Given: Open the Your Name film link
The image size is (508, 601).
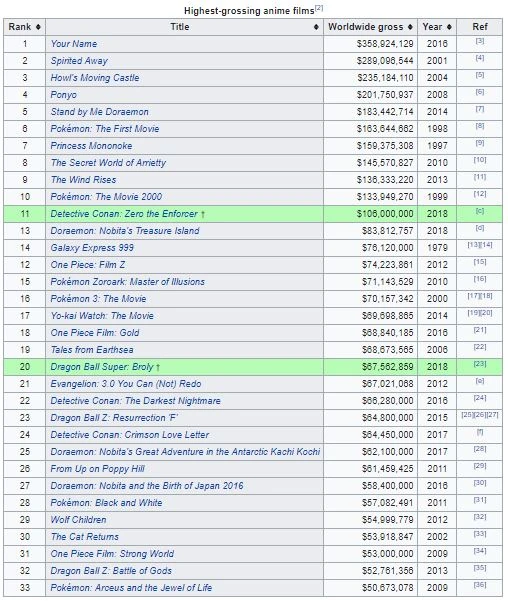Looking at the screenshot, I should pos(74,44).
